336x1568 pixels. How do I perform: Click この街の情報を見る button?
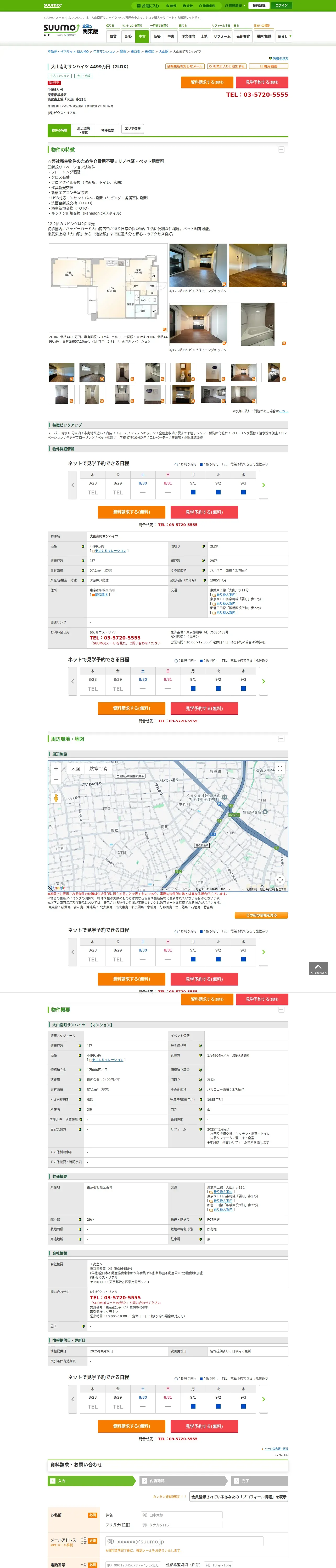click(262, 915)
